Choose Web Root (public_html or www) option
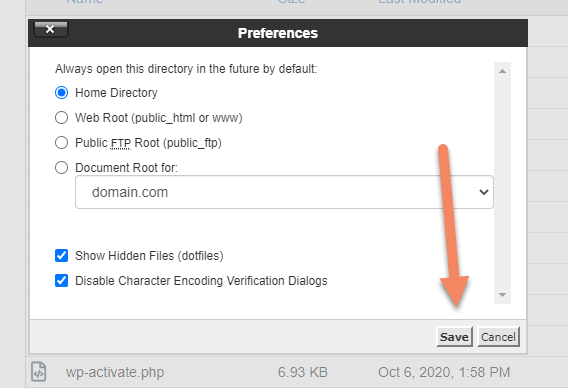Screen dimensions: 568x388 (x=62, y=118)
